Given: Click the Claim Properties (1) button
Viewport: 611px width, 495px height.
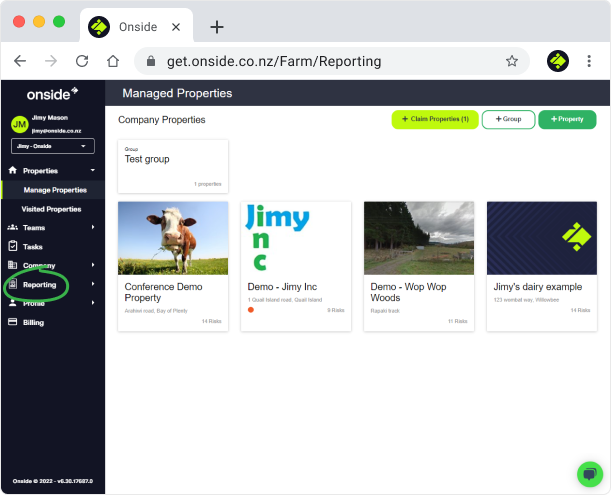Looking at the screenshot, I should click(x=435, y=119).
